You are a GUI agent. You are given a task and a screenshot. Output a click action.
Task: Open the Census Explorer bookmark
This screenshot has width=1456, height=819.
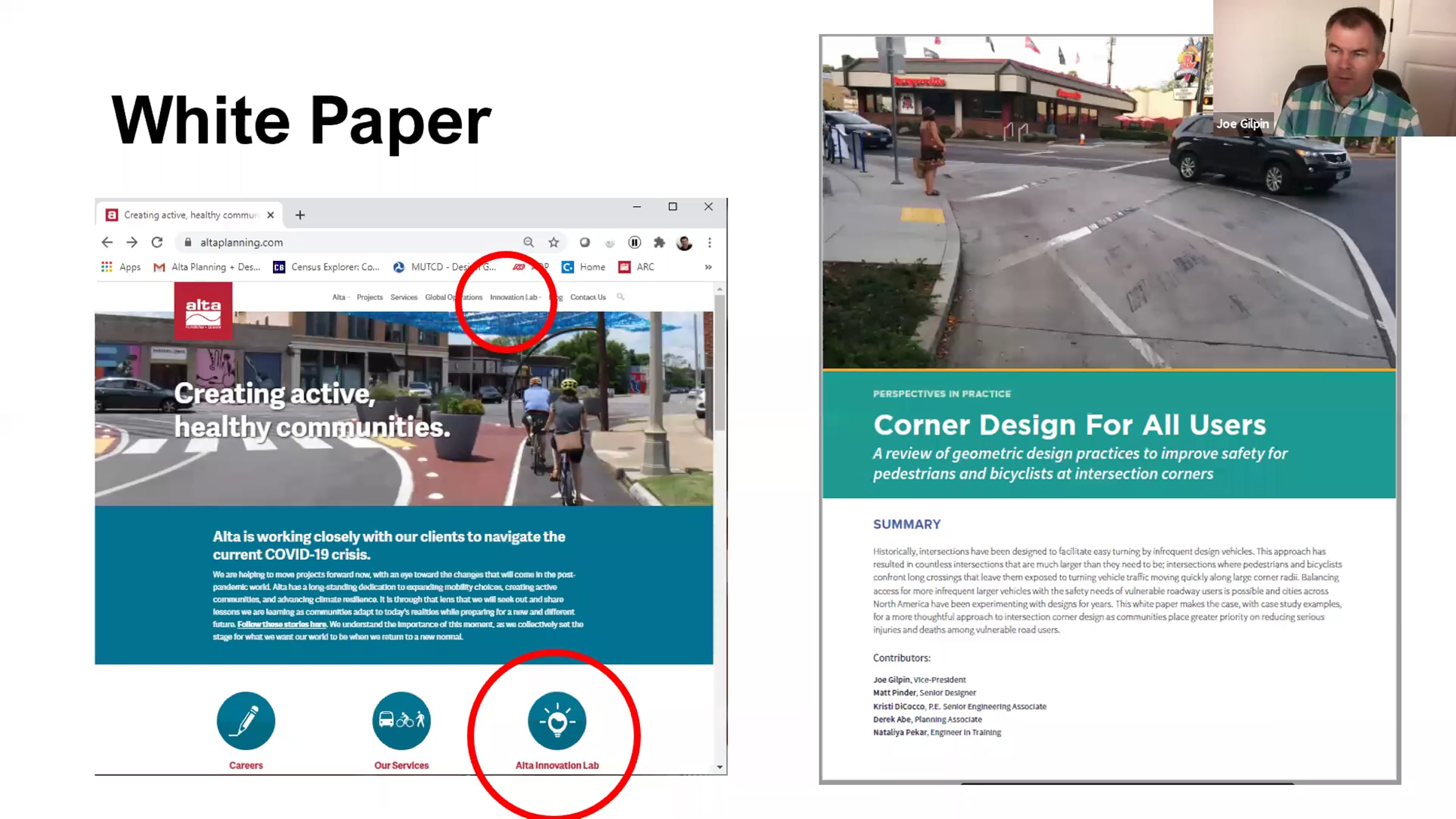326,267
